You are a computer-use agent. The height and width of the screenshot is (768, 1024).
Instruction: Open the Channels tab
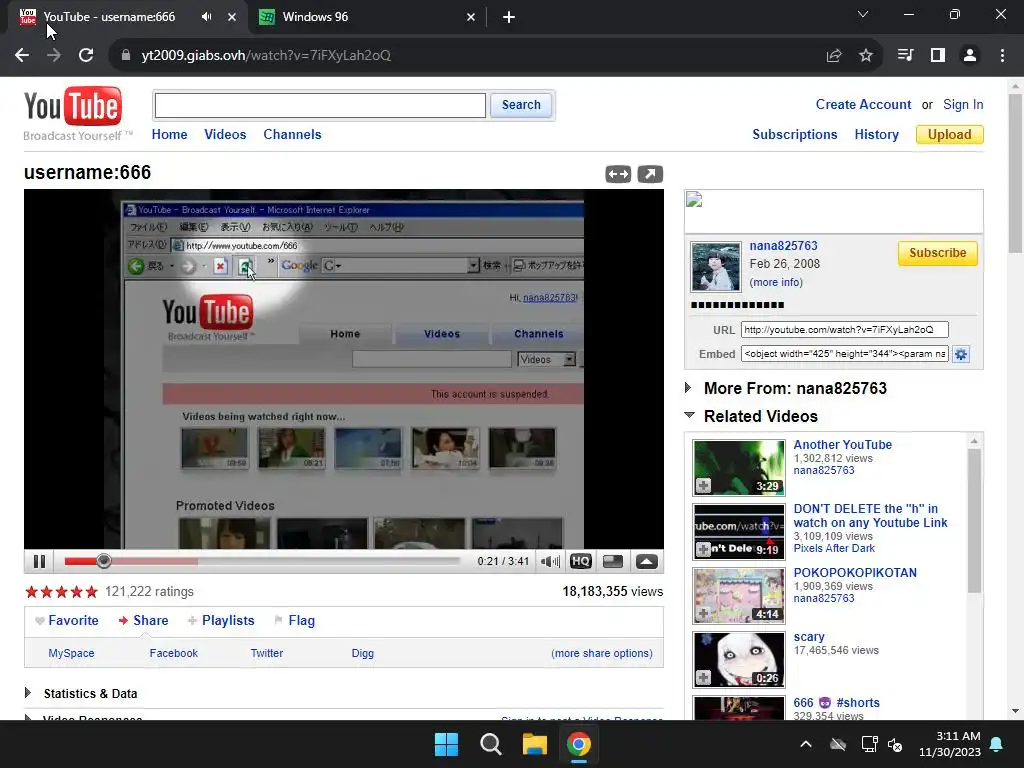pos(292,135)
